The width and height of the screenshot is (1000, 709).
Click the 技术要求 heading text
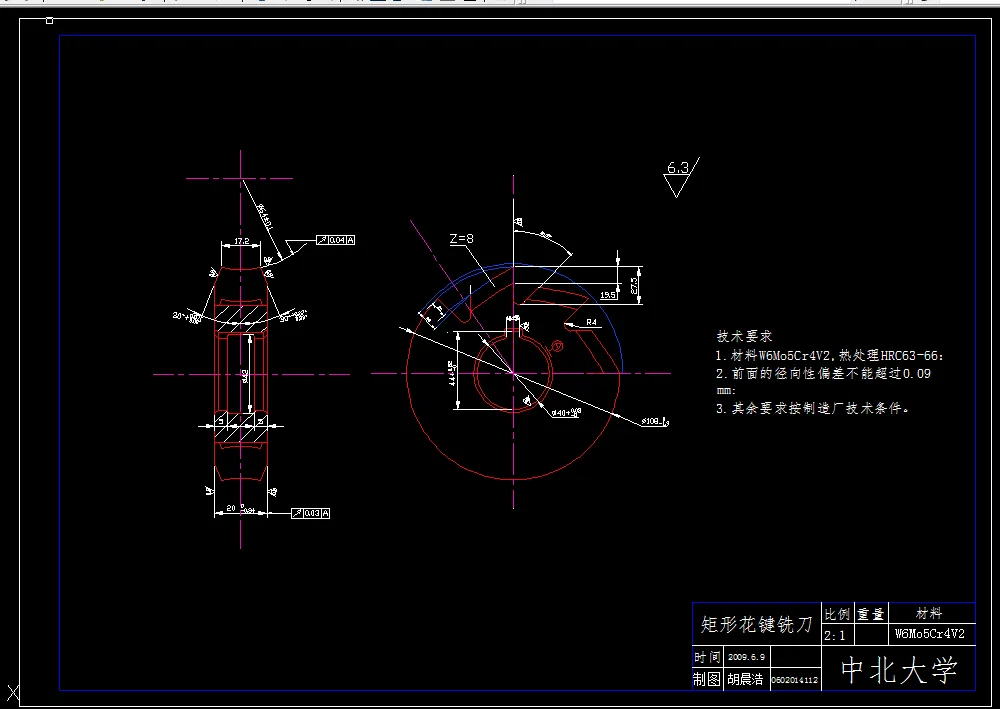[744, 336]
